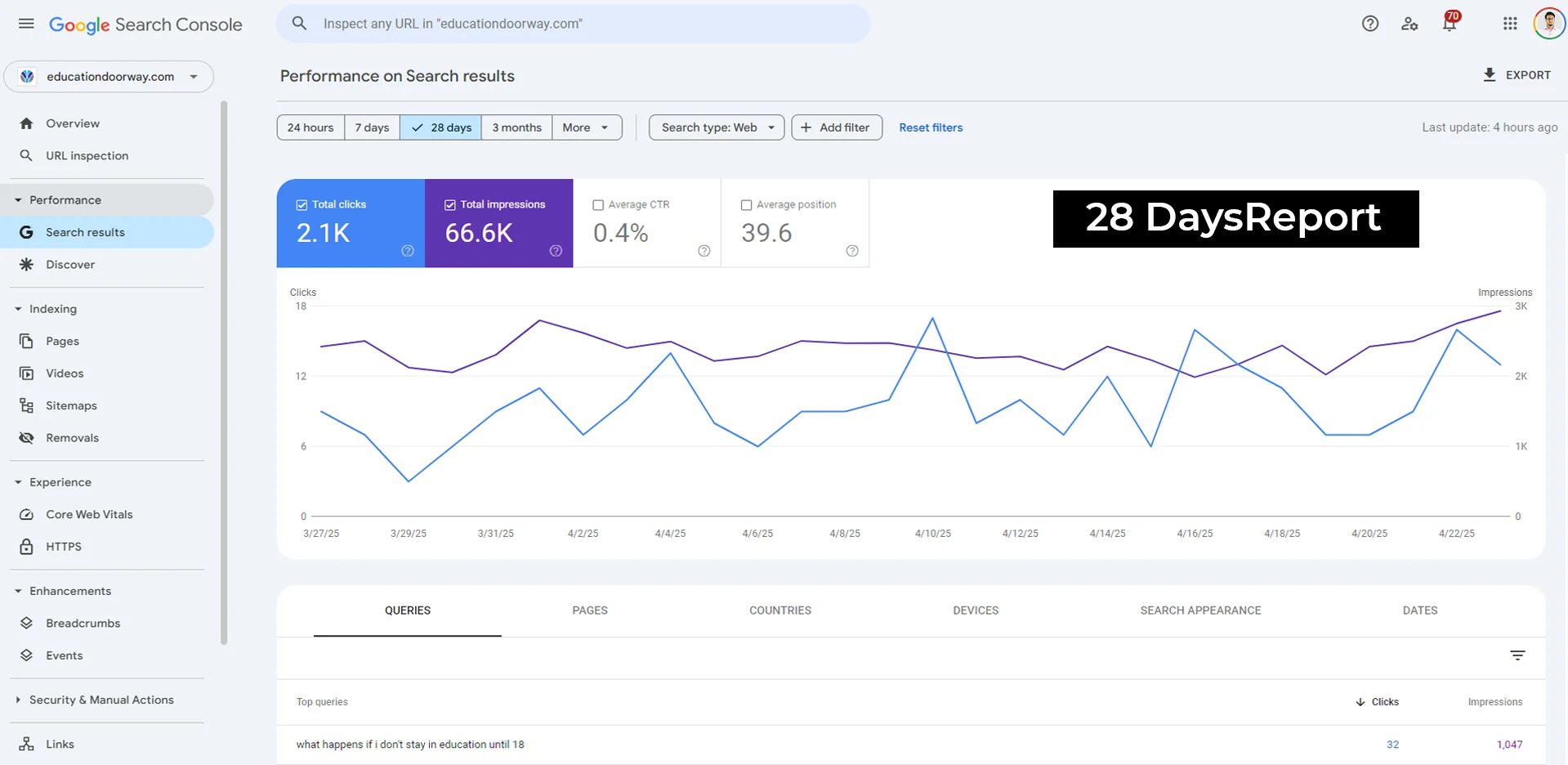Click help icon on Total clicks card
The height and width of the screenshot is (765, 1568).
click(x=408, y=251)
